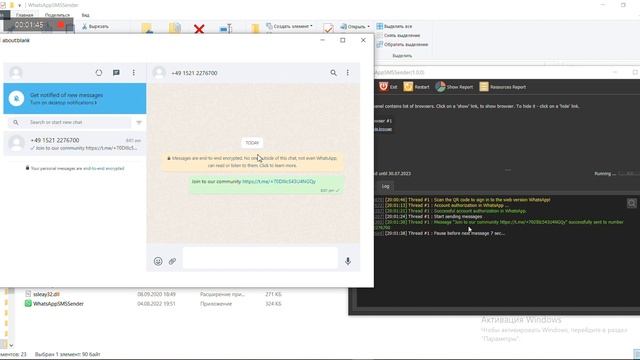Open the Вид ribbon tab
The image size is (640, 360).
point(85,15)
